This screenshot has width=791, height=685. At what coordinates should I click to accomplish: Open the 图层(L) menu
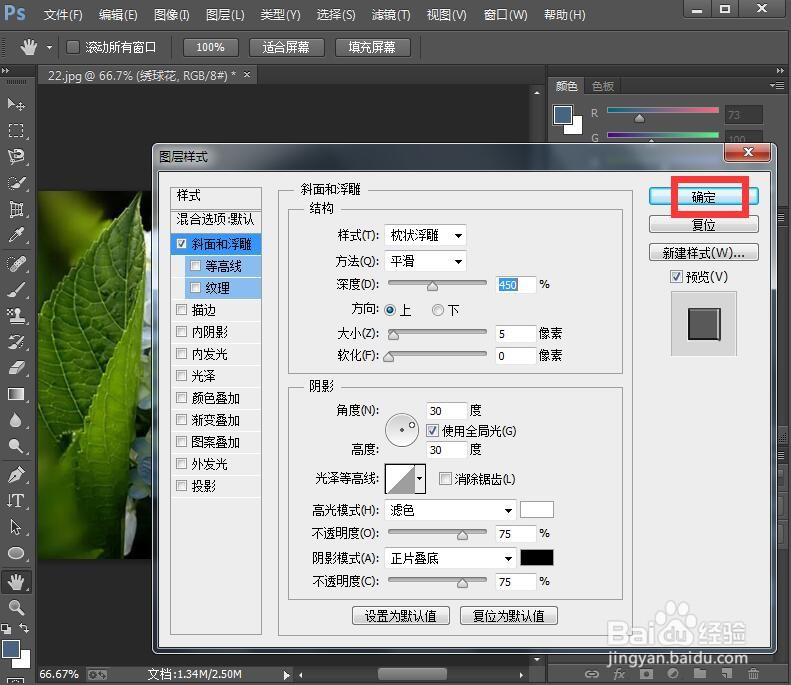click(x=225, y=15)
